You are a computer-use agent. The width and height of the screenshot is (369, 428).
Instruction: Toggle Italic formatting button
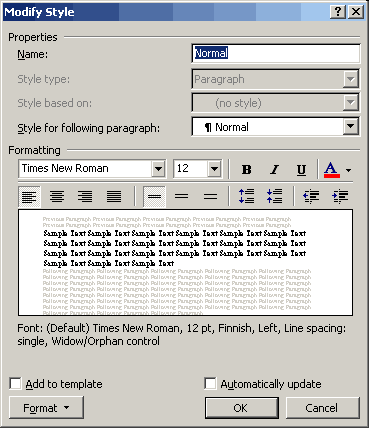click(x=274, y=169)
